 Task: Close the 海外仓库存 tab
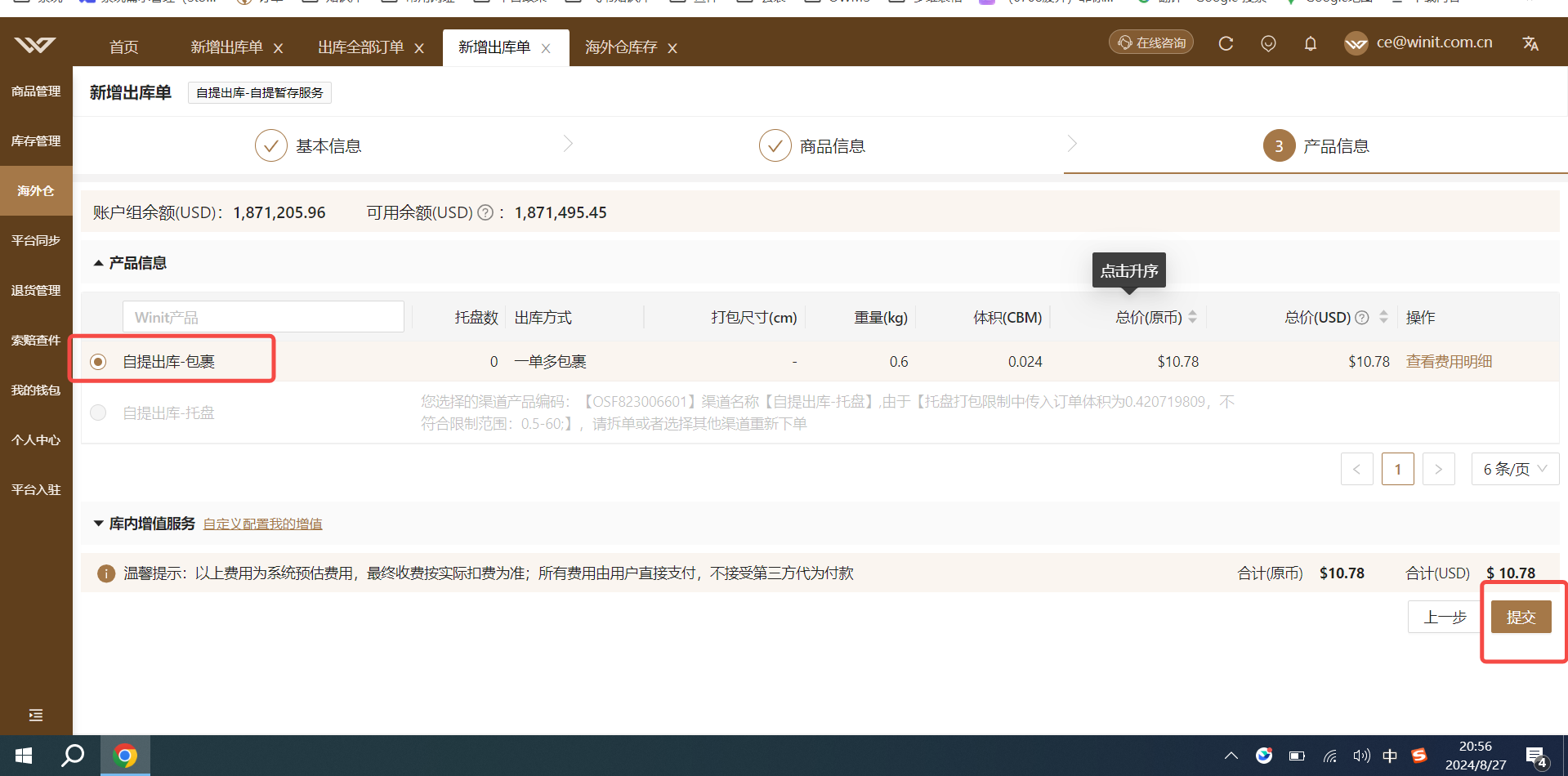(672, 48)
